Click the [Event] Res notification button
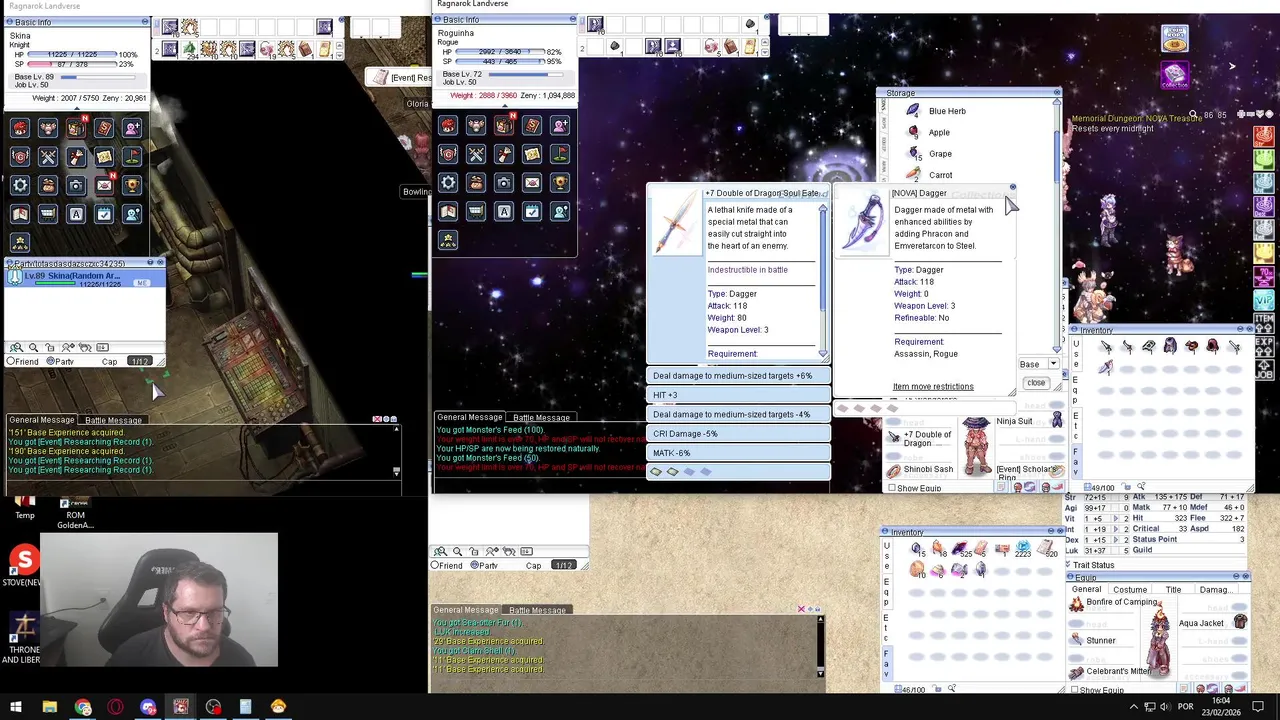Image resolution: width=1280 pixels, height=720 pixels. click(x=398, y=78)
